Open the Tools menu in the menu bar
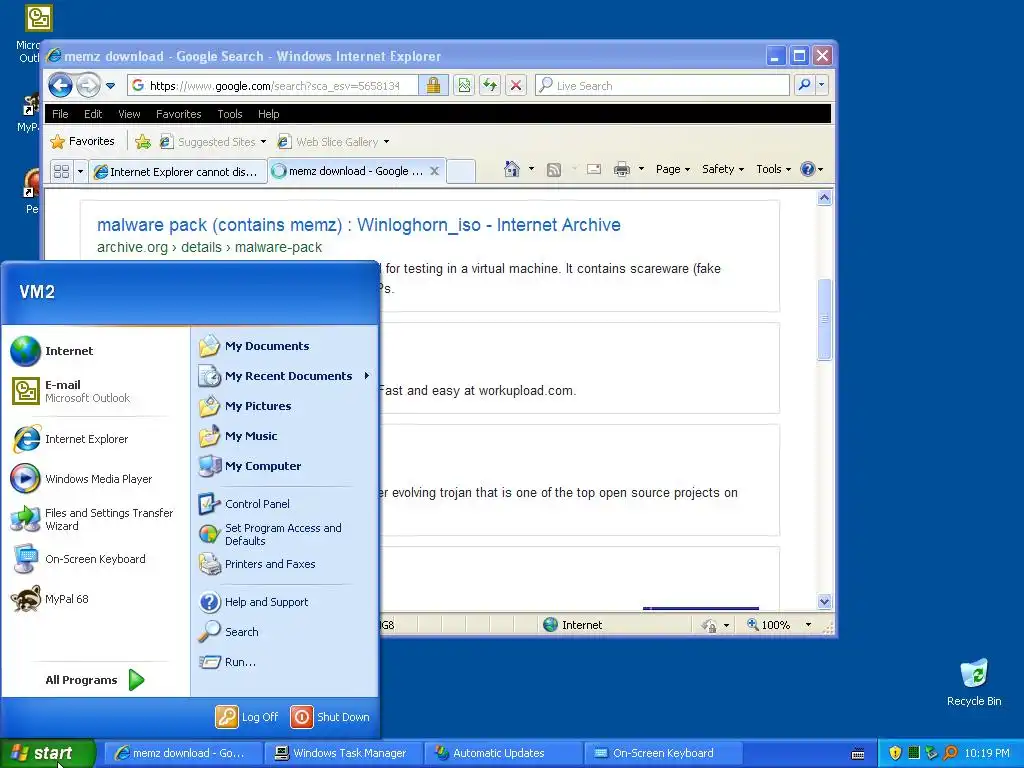Viewport: 1024px width, 768px height. click(x=229, y=114)
